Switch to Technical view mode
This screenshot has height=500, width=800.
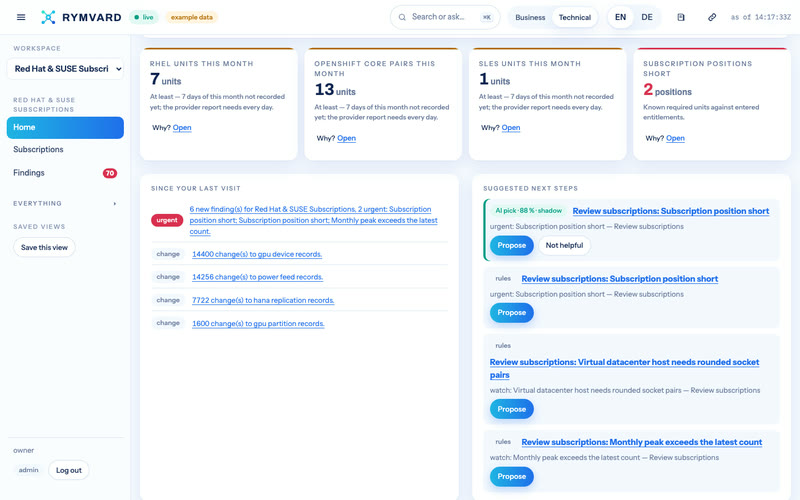click(x=574, y=17)
